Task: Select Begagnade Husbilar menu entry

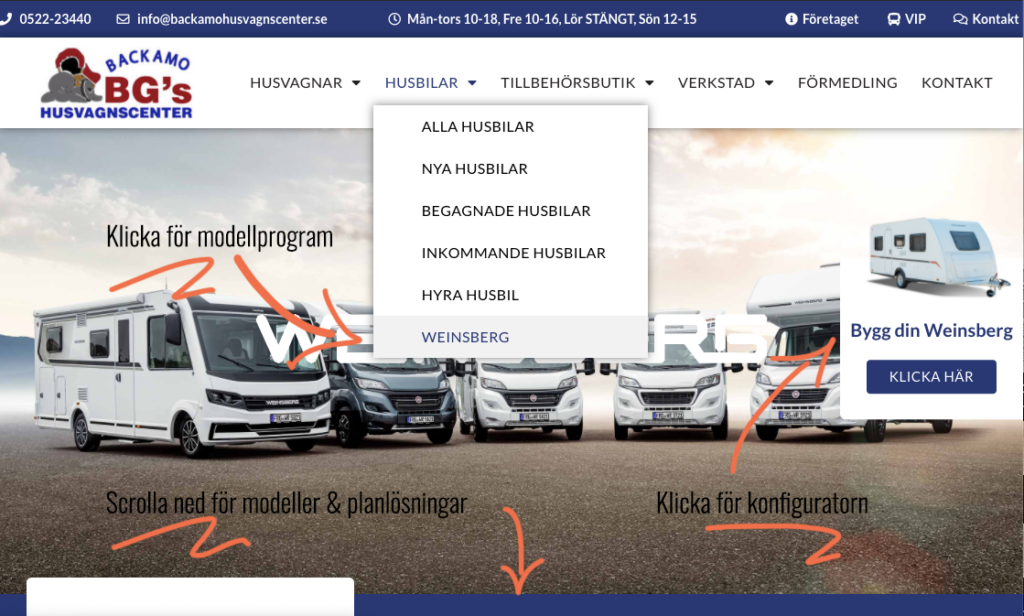Action: coord(511,210)
